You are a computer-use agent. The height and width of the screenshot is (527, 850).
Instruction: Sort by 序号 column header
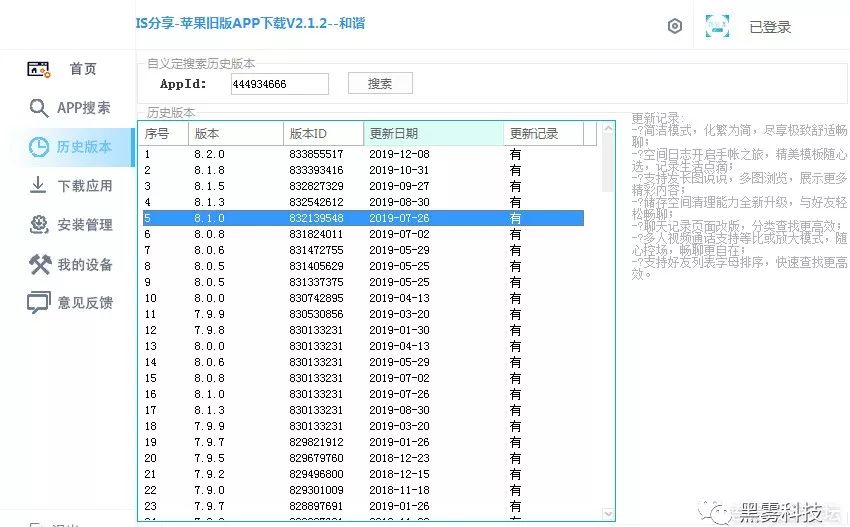pos(163,134)
